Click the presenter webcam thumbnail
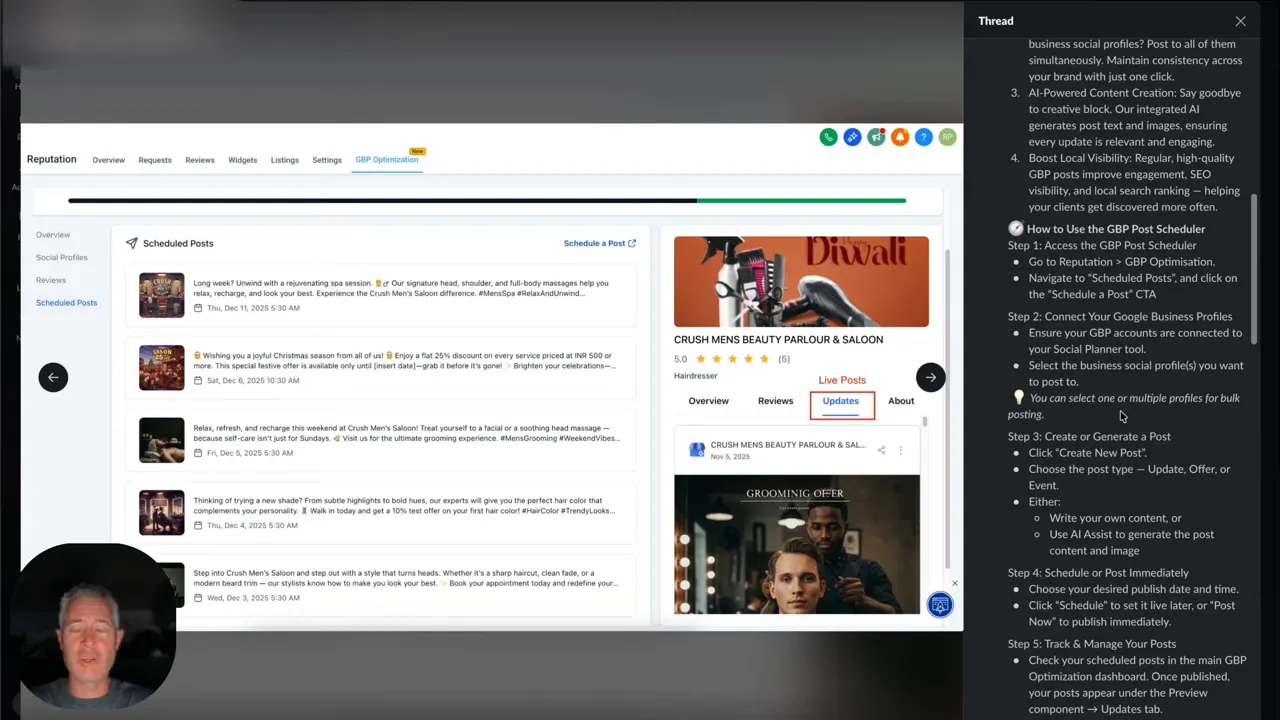This screenshot has width=1280, height=720. 93,625
